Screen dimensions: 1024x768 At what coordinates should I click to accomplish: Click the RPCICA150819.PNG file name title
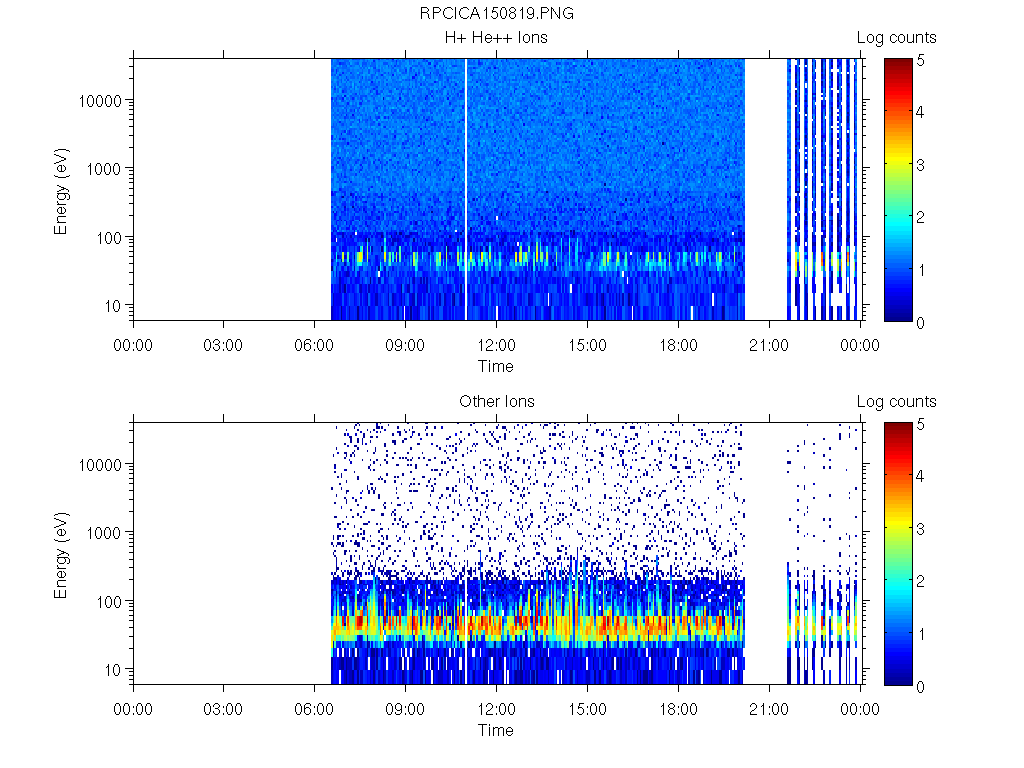(x=496, y=13)
